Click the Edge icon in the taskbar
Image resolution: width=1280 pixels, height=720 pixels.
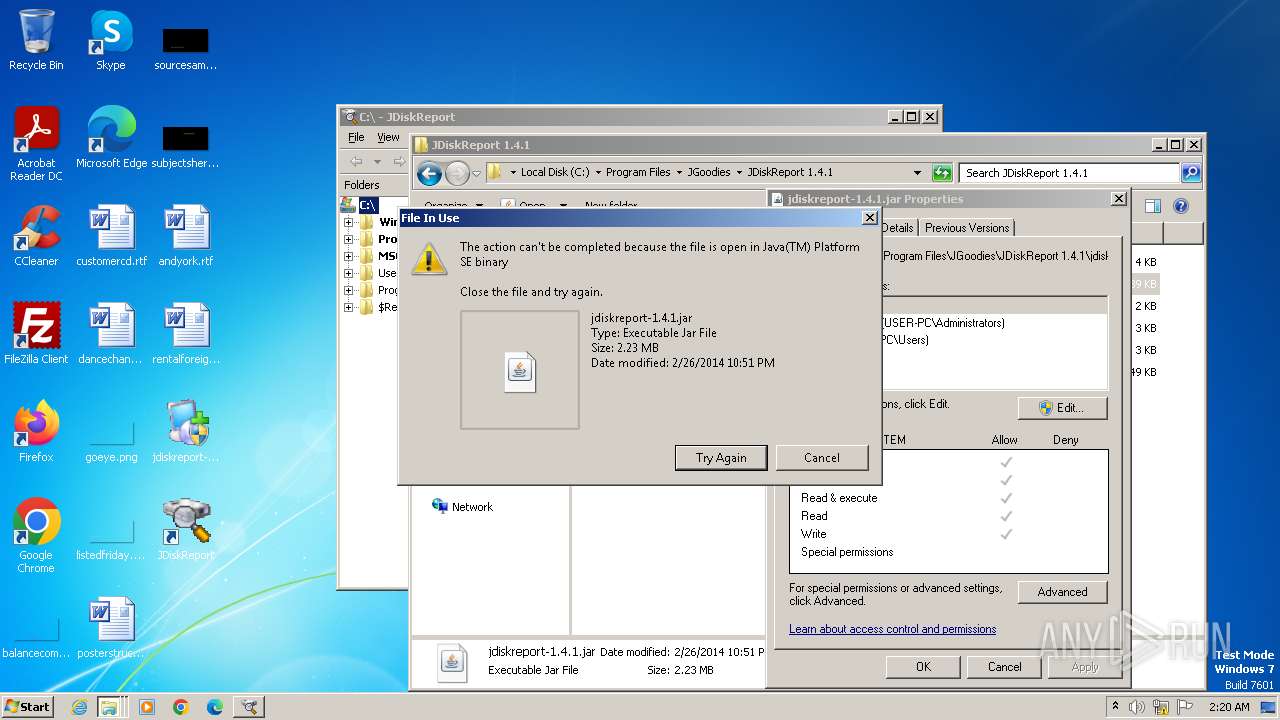[x=214, y=707]
